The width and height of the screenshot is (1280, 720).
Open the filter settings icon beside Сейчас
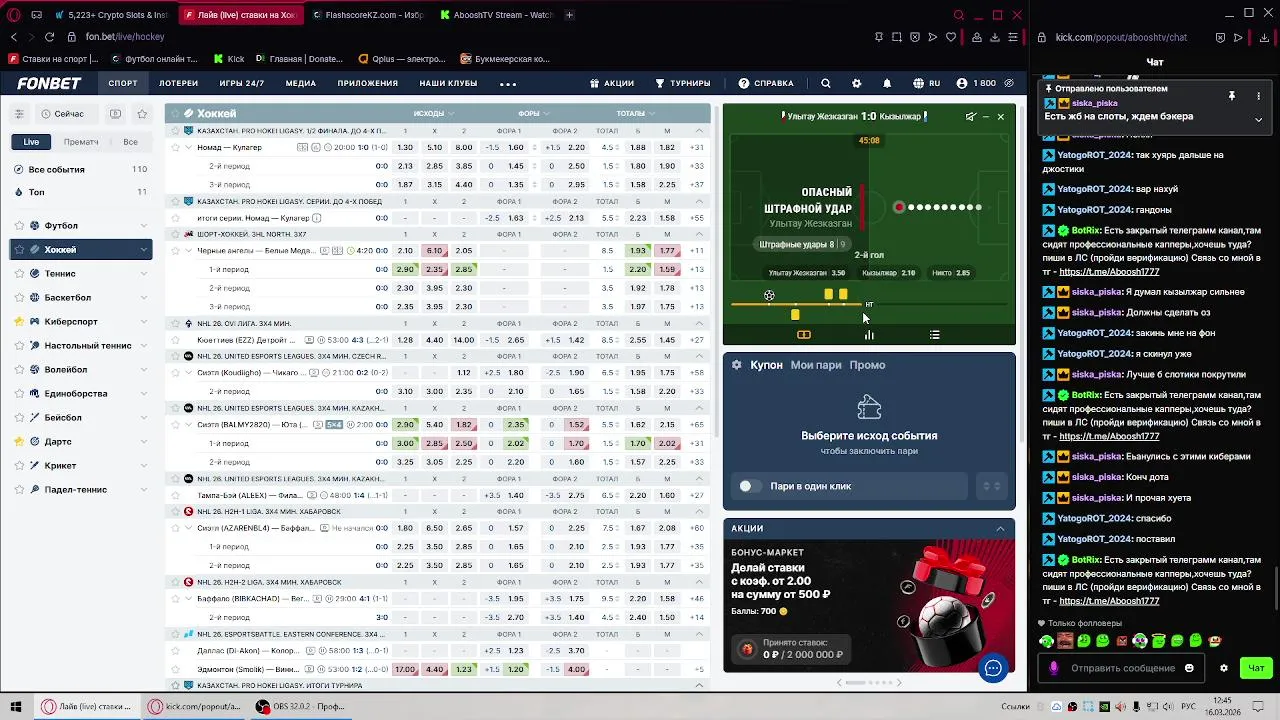point(19,114)
